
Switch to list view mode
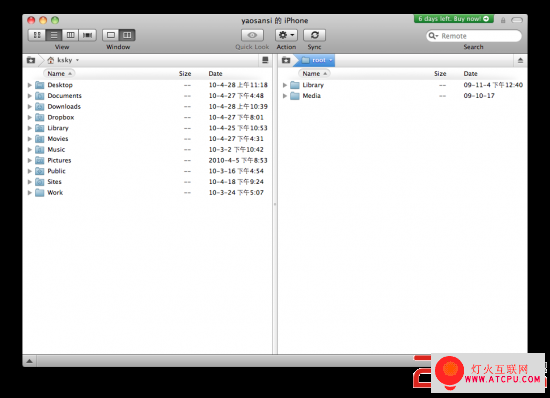coord(54,35)
